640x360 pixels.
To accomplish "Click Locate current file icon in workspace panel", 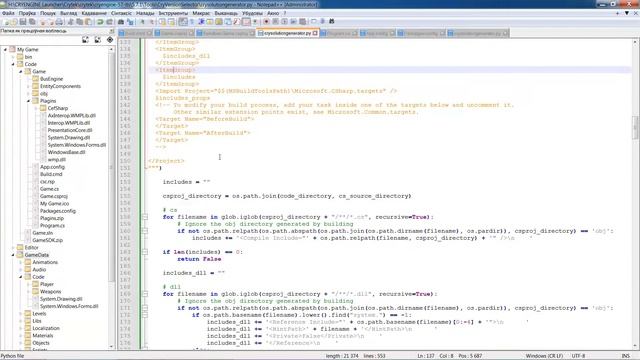I will point(110,40).
